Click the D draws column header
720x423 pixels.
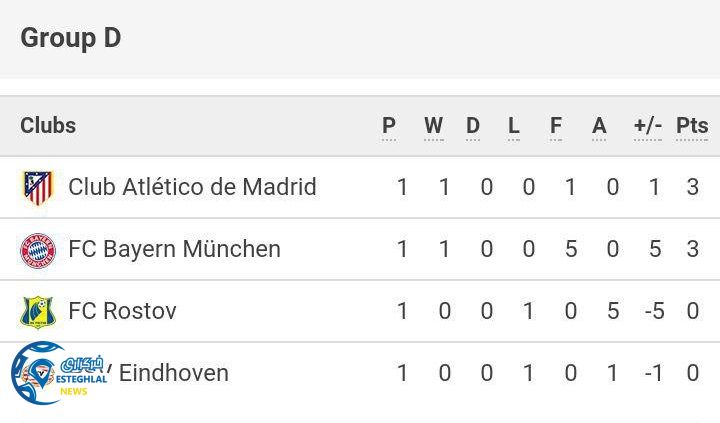473,126
